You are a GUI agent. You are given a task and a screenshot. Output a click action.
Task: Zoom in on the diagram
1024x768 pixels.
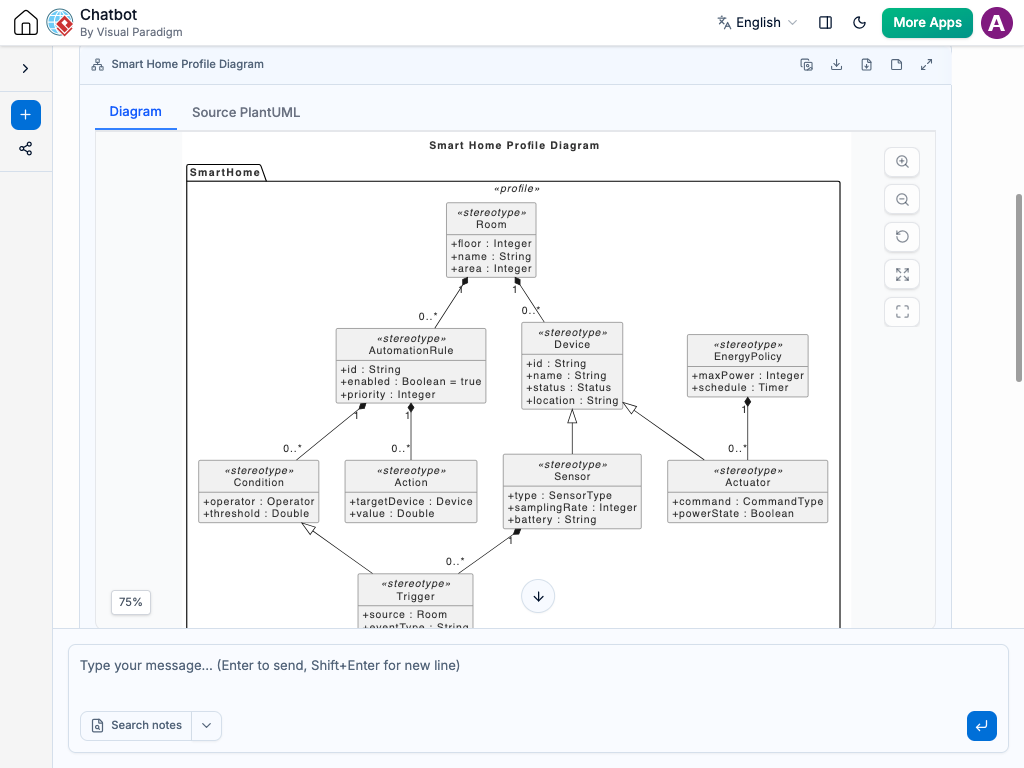902,162
